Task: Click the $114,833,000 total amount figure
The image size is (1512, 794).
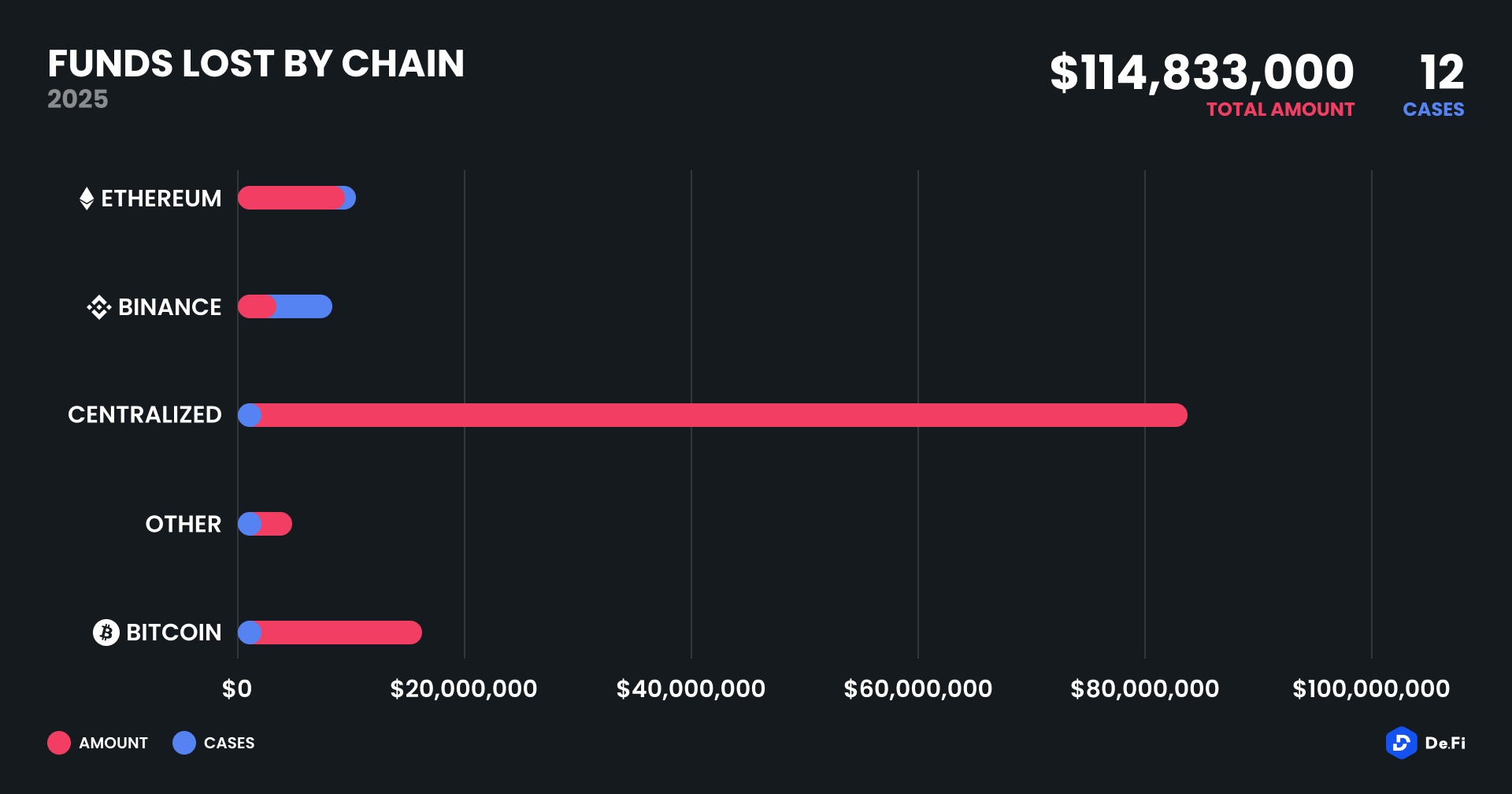Action: tap(1202, 72)
